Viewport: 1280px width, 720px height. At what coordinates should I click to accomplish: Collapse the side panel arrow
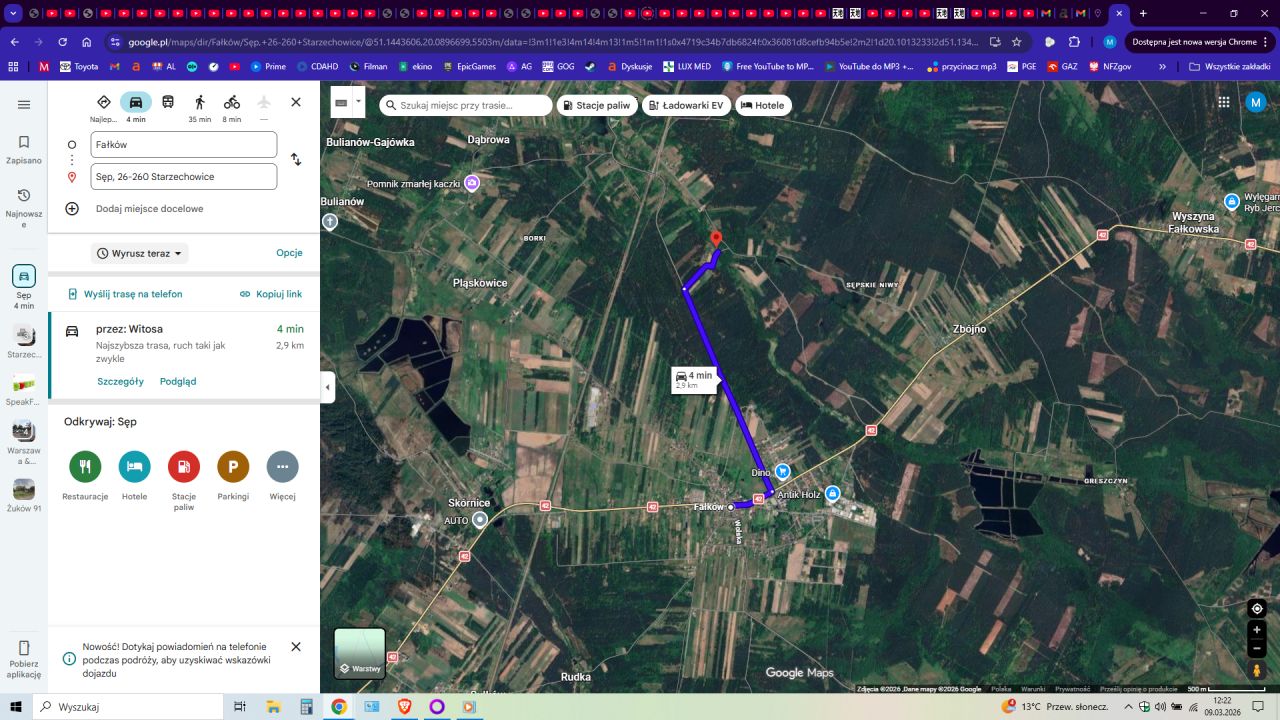pos(328,387)
